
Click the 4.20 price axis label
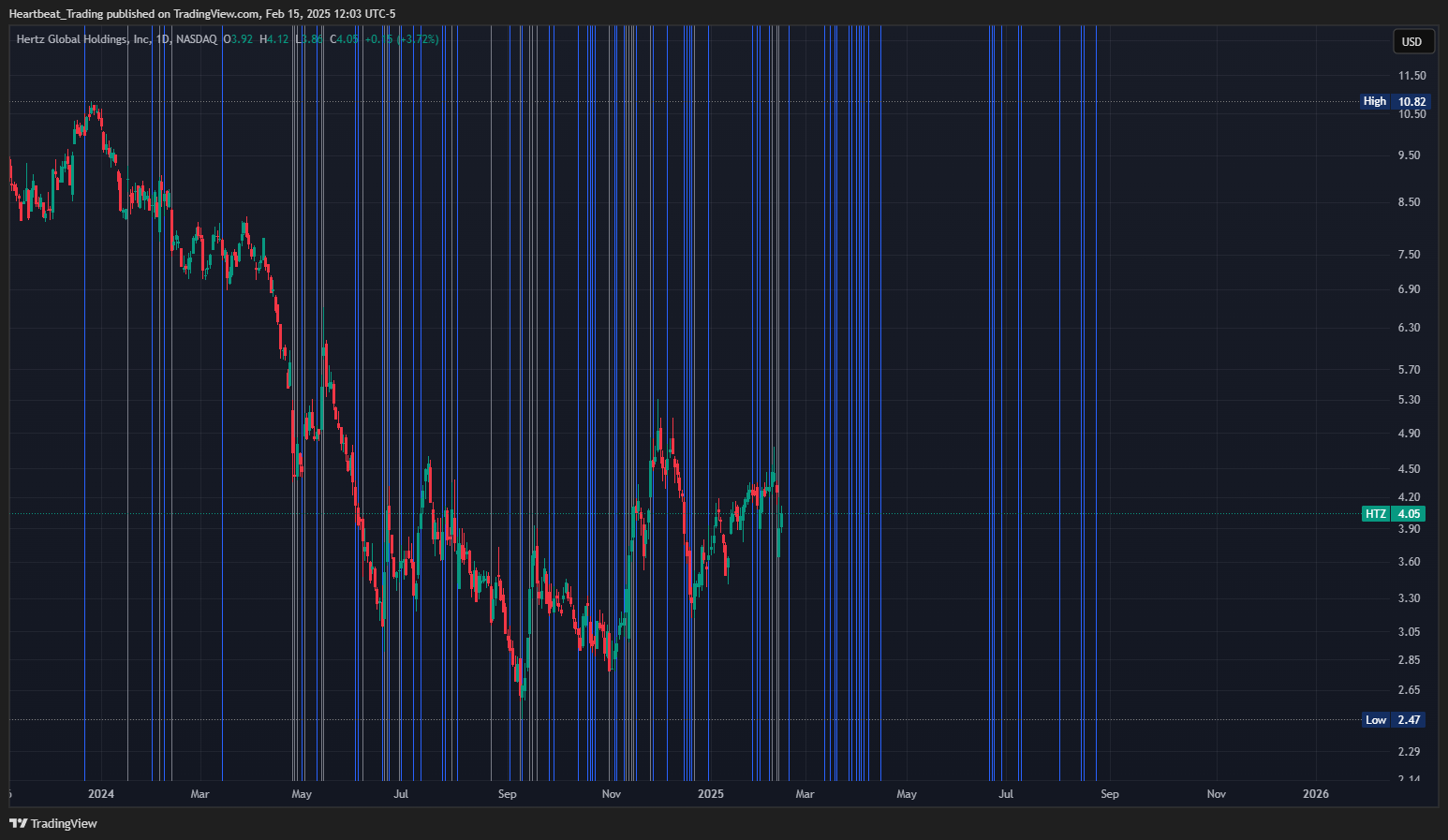(1409, 497)
